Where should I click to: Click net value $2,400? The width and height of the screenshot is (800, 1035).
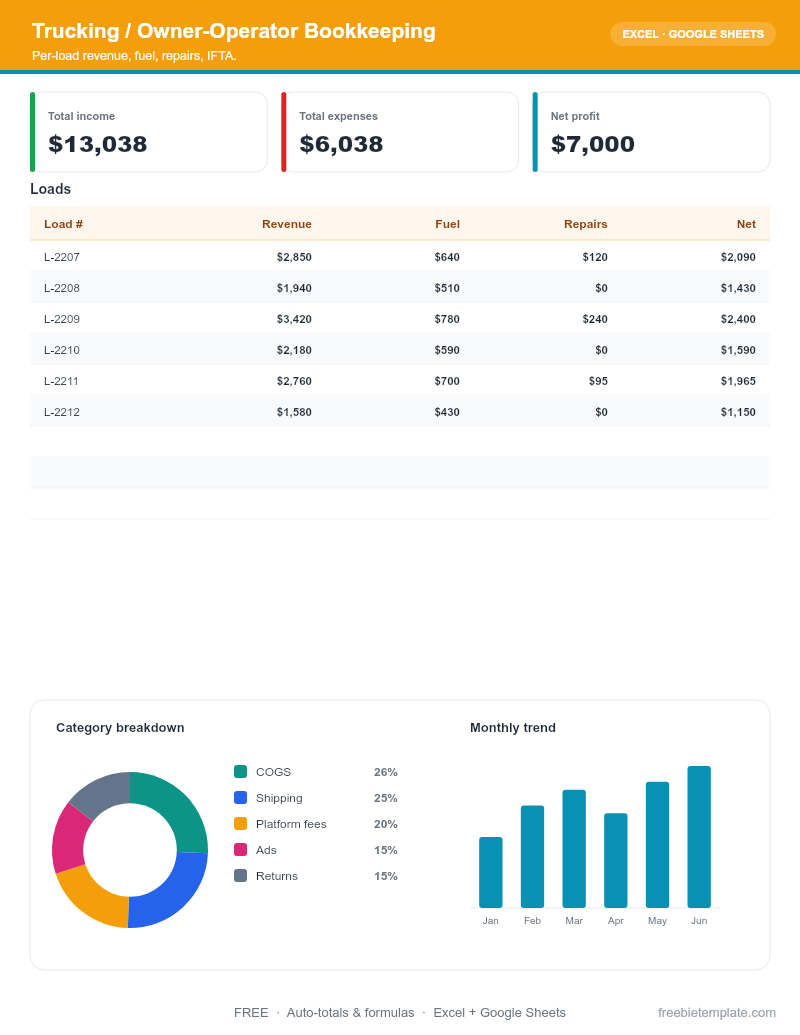click(738, 319)
